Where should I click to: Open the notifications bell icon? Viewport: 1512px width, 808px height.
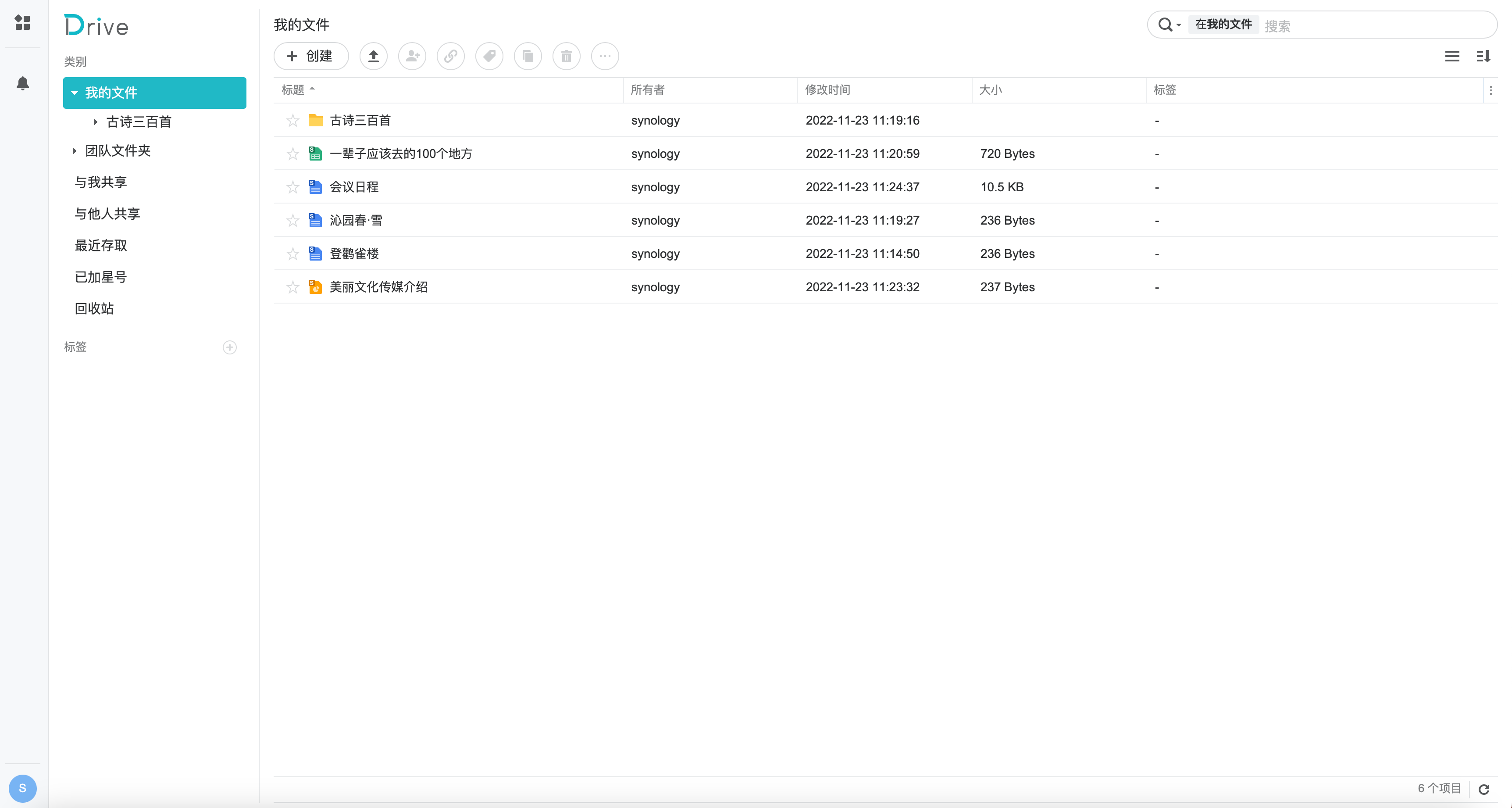point(22,83)
